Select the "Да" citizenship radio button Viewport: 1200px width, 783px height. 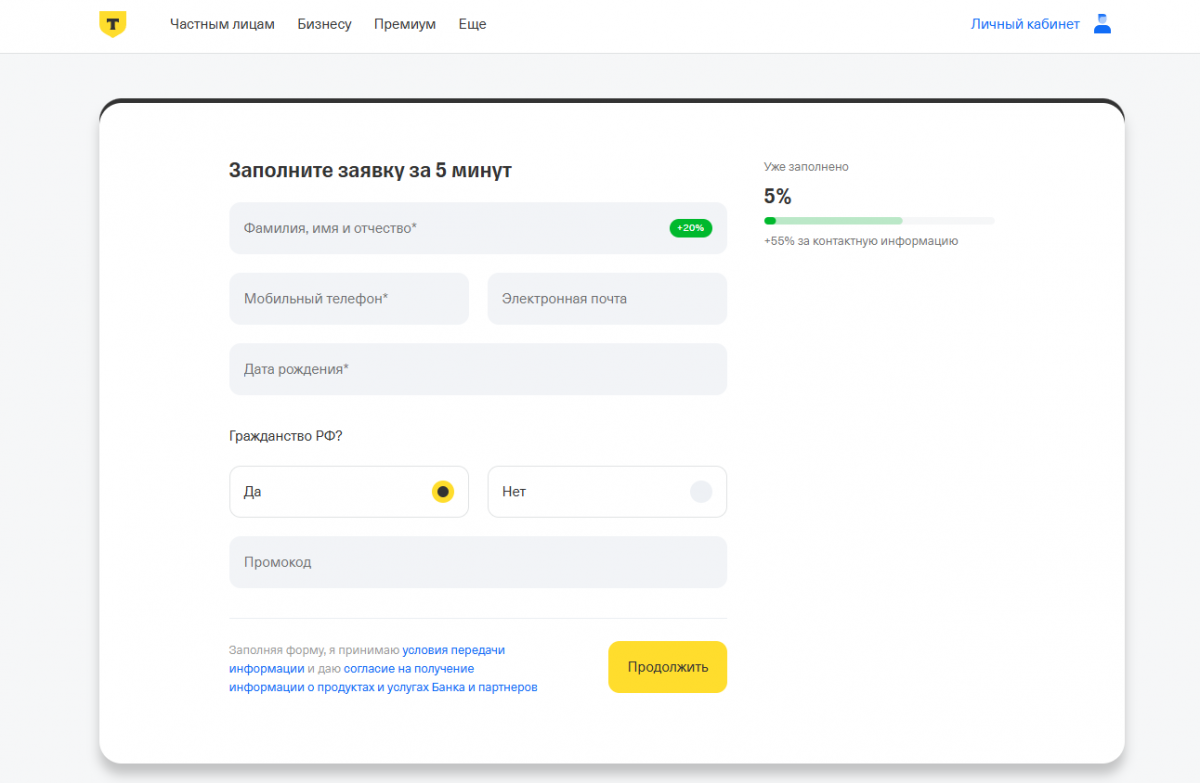click(443, 492)
